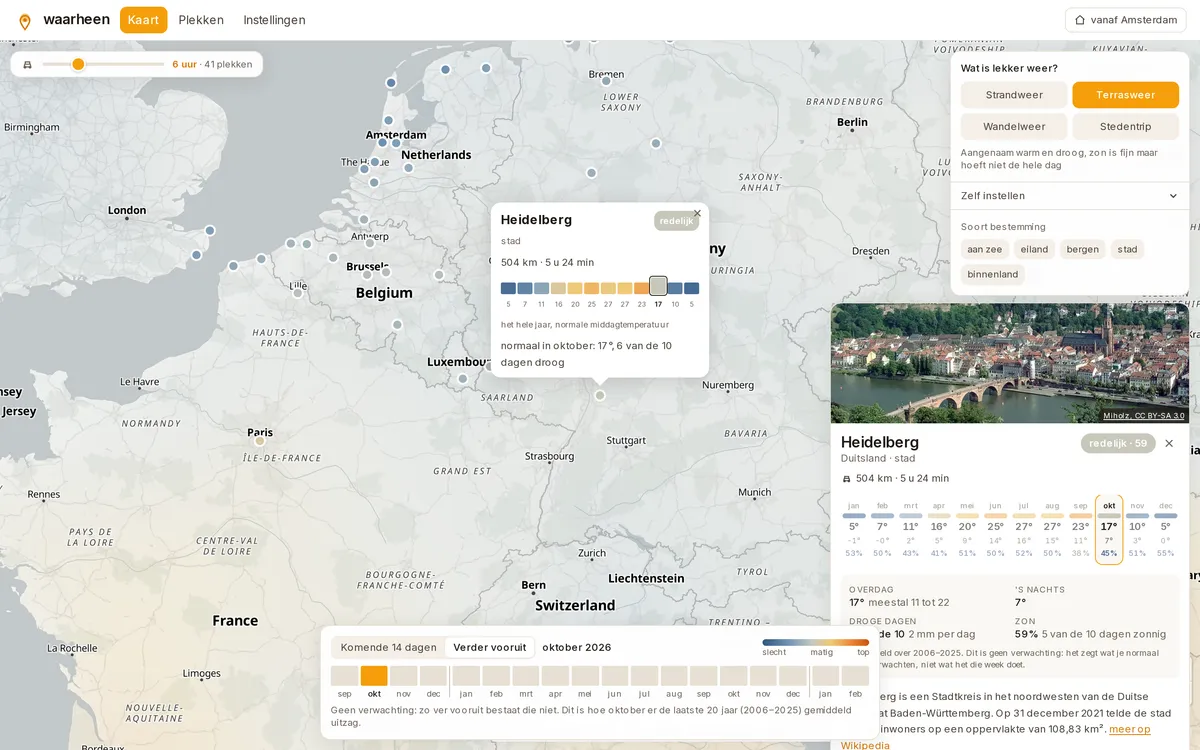Select the aug cell in bottom timeline
Screen dimensions: 1200x750
pos(674,676)
